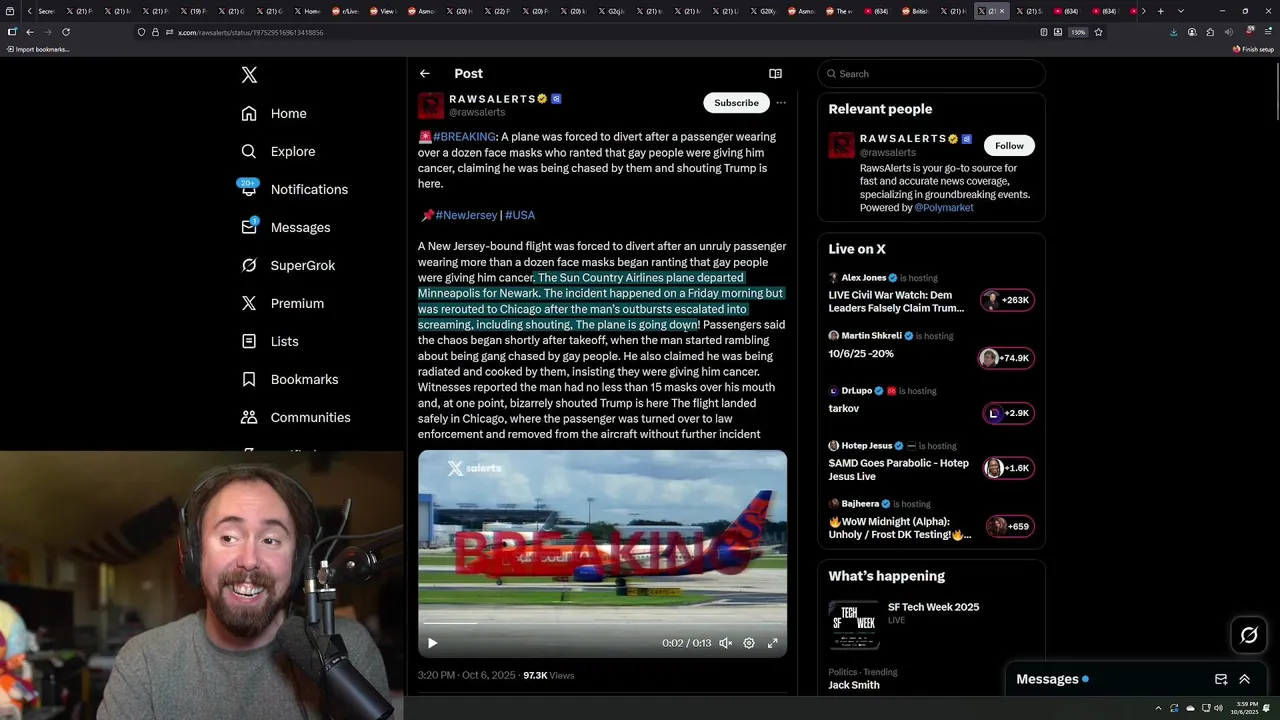Open Hotep Jesus $AMD Goes Parabolic live
Screen dimensions: 1280x720
click(931, 462)
